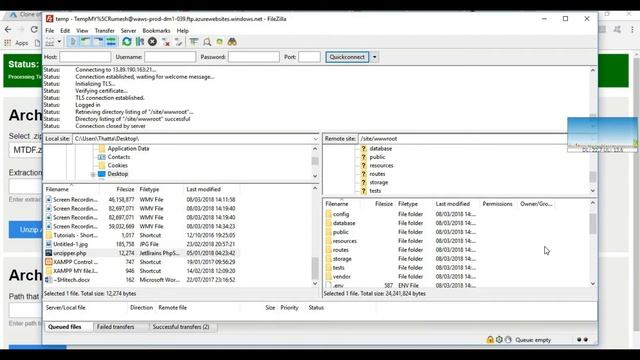Click the lock encryption status icon

tap(490, 340)
